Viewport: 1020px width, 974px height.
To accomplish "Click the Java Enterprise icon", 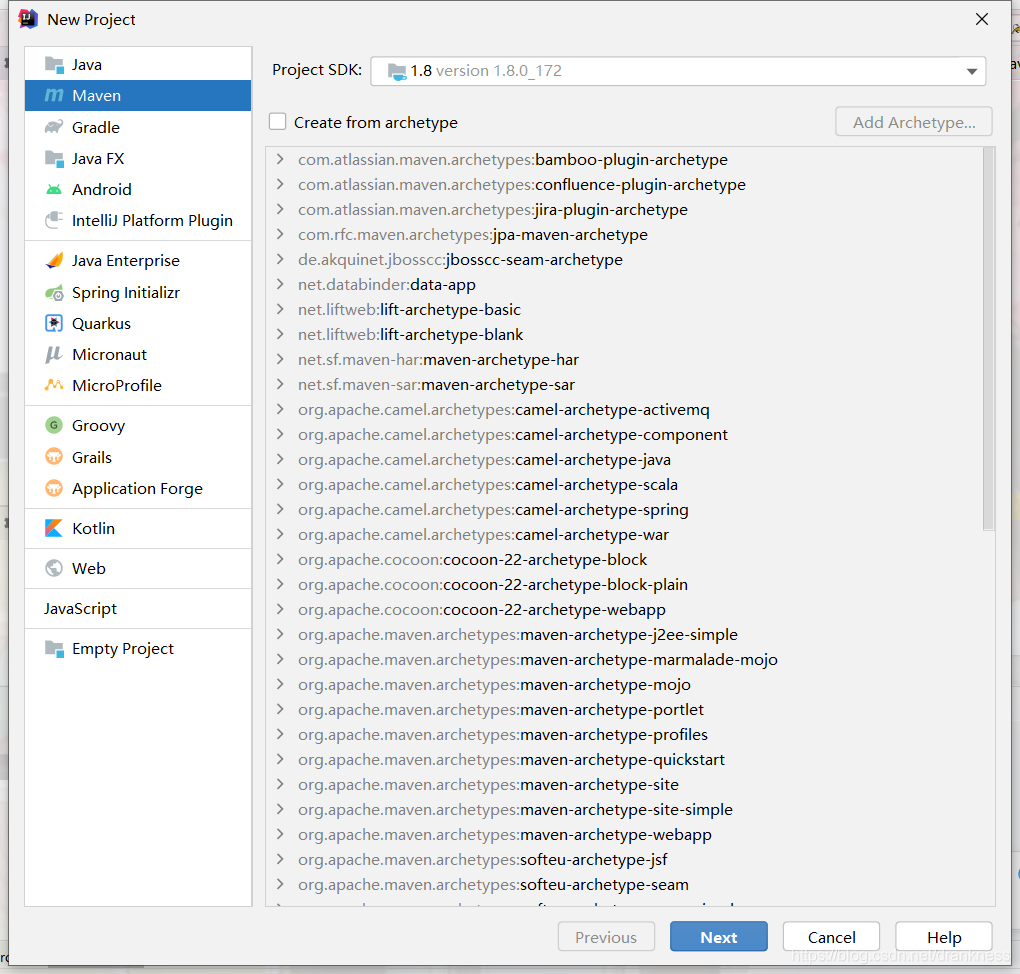I will point(54,260).
